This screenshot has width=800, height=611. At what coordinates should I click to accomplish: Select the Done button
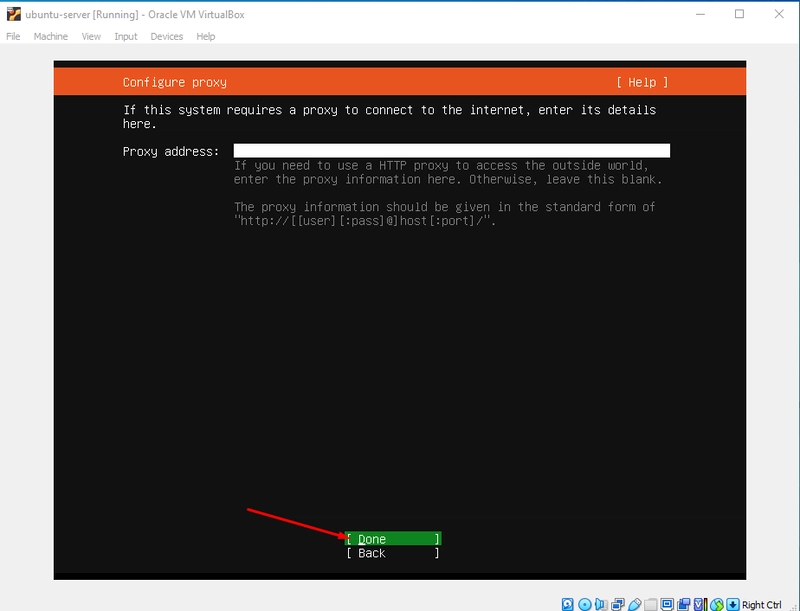click(393, 539)
